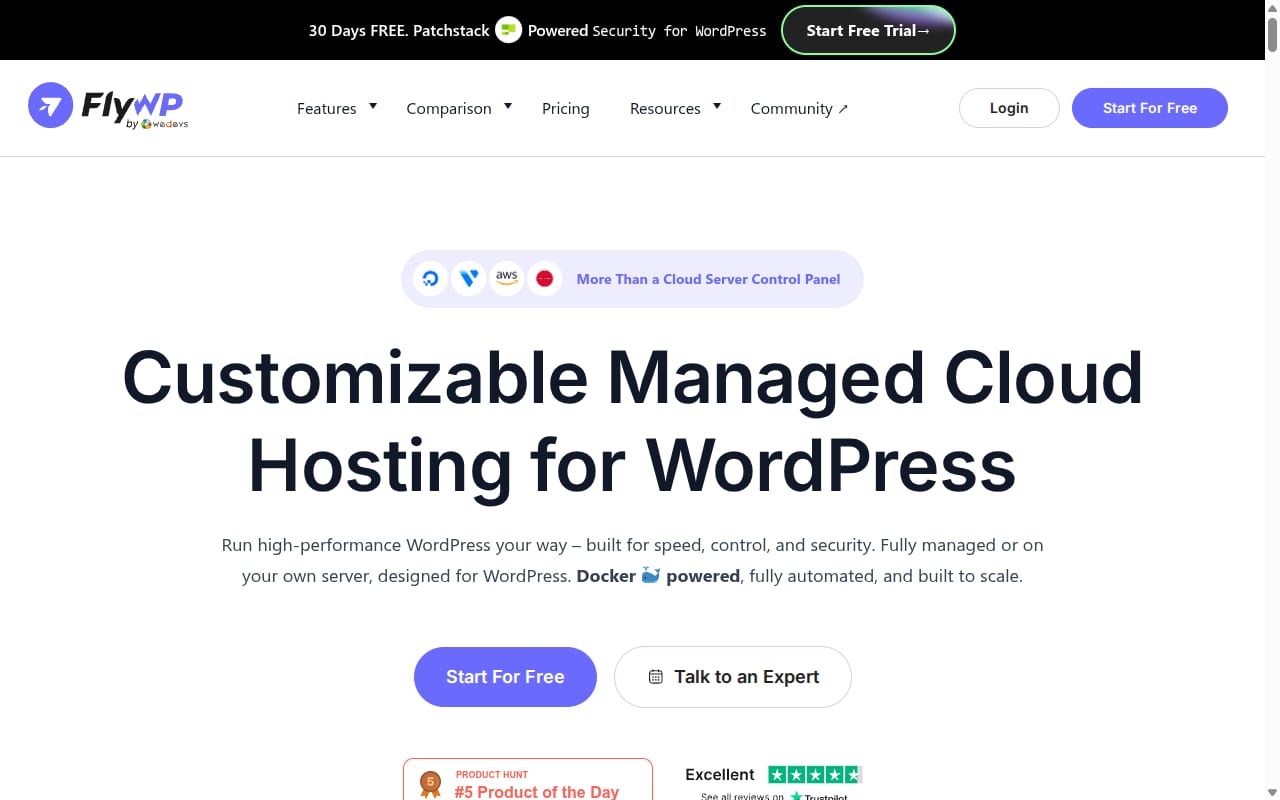Go to the Pricing page
Viewport: 1280px width, 800px height.
pyautogui.click(x=566, y=109)
